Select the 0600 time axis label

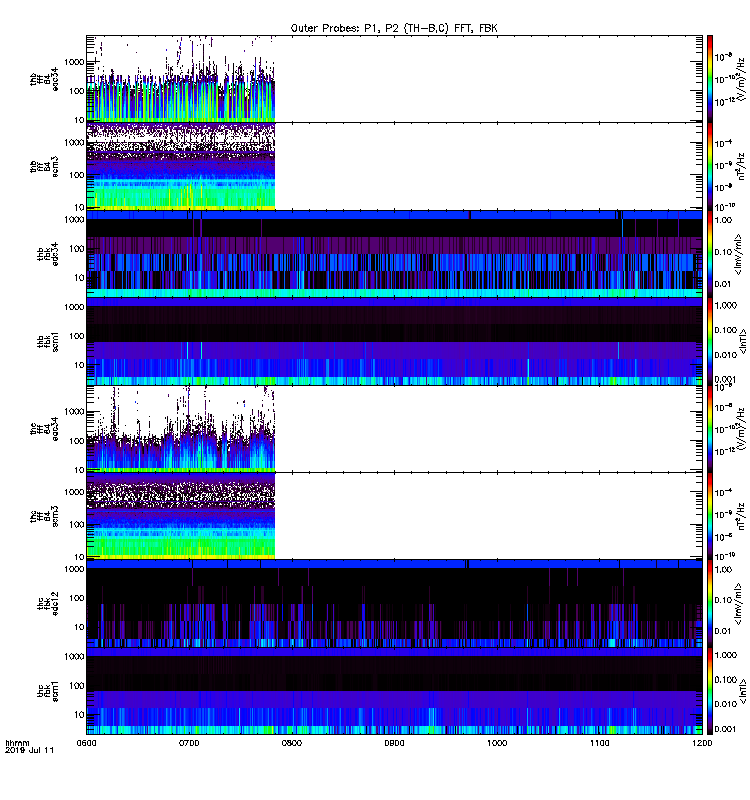pos(86,743)
